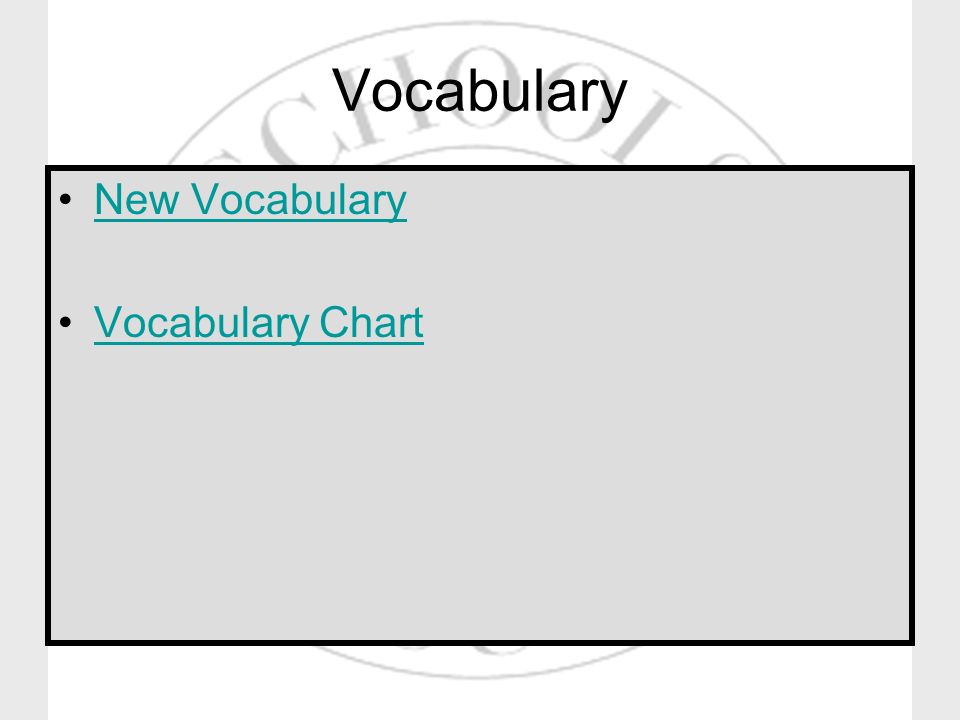
Task: Click the right light-gray margin strip
Action: 936,360
